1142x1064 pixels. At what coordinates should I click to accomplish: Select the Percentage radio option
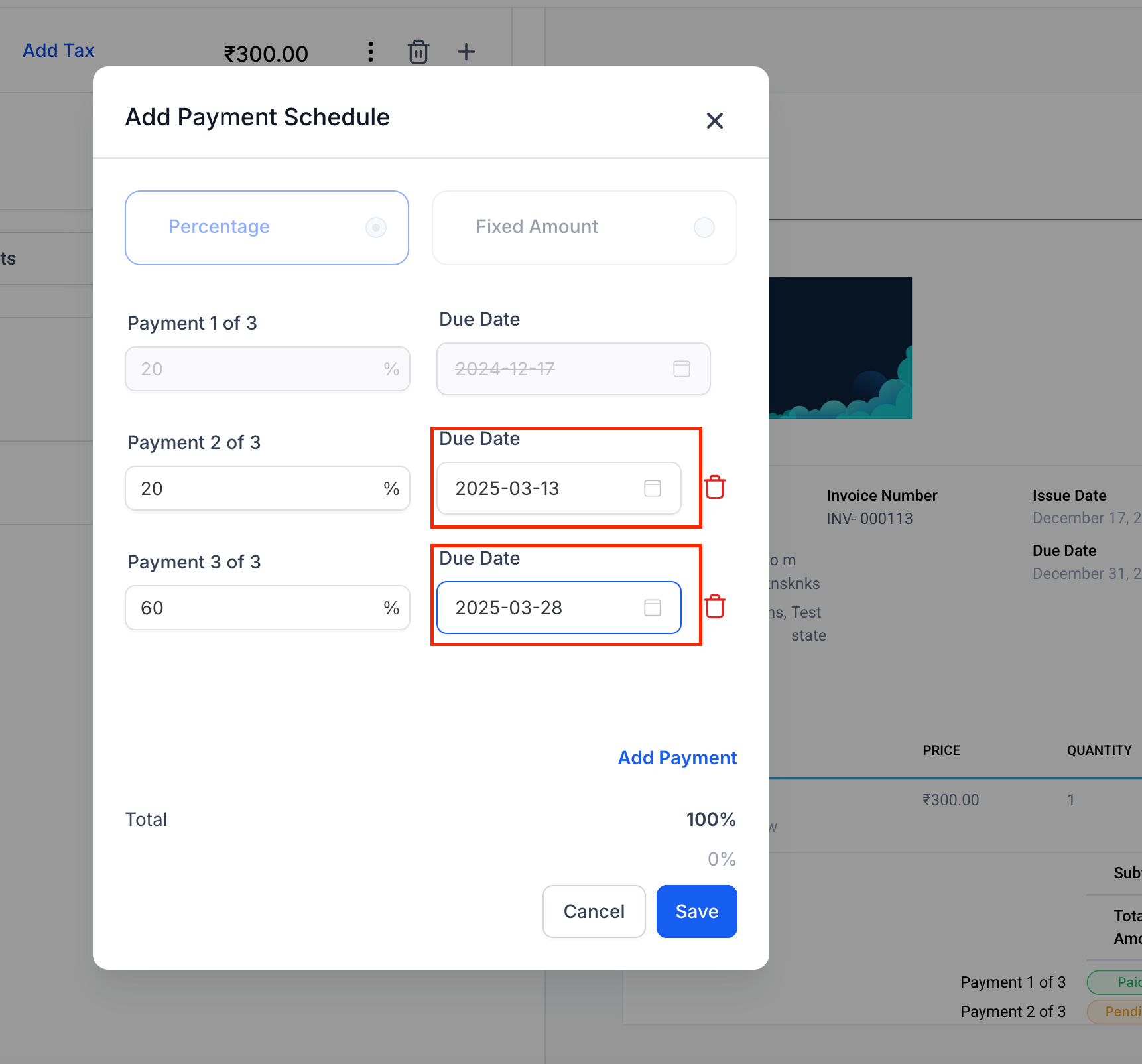click(x=375, y=228)
